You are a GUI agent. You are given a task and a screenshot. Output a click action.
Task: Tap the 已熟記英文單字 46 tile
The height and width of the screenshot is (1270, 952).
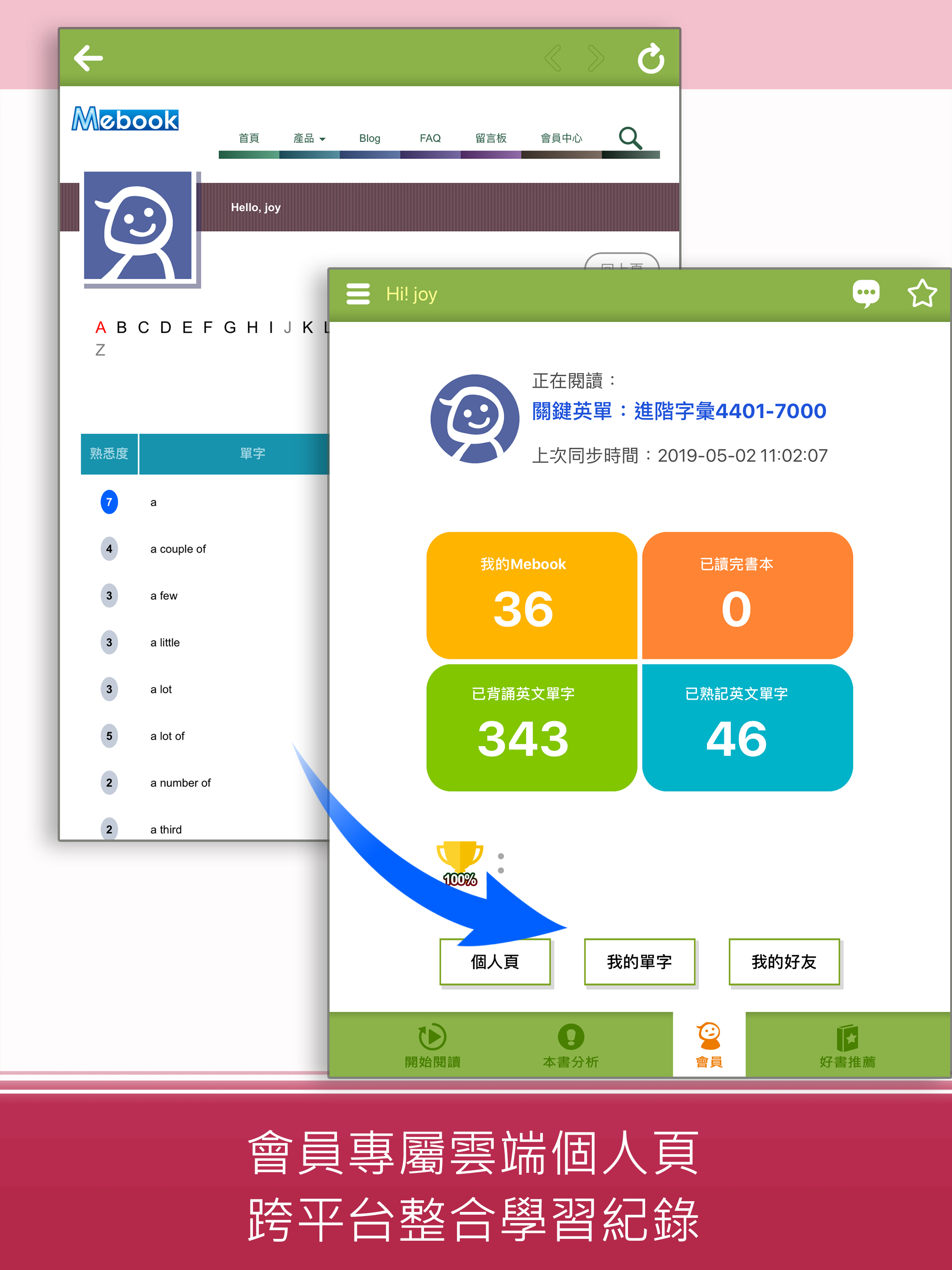coord(747,728)
